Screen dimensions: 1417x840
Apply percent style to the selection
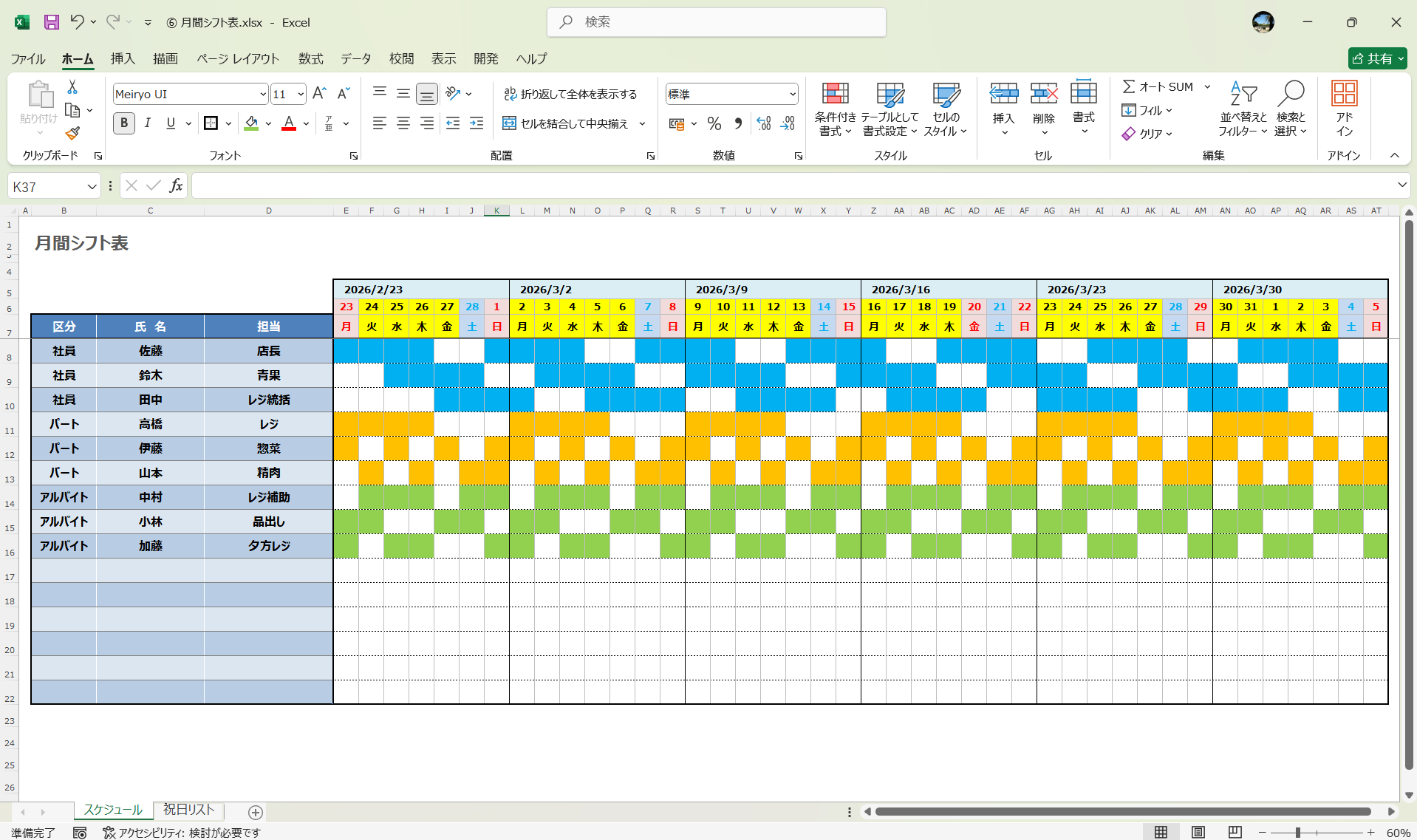pos(714,123)
